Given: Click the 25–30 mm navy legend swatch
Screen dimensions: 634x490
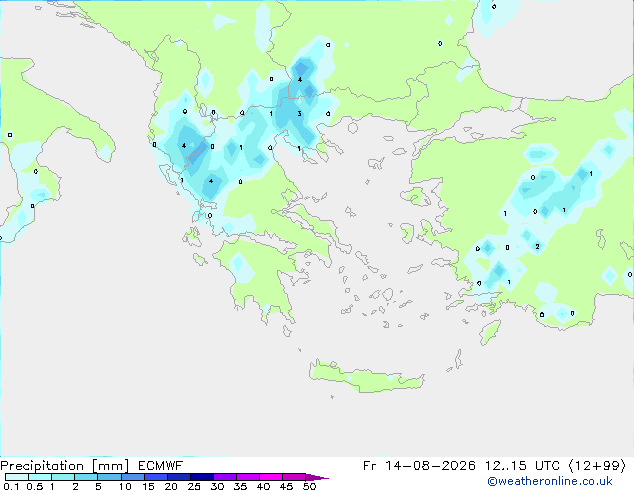Looking at the screenshot, I should [202, 477].
